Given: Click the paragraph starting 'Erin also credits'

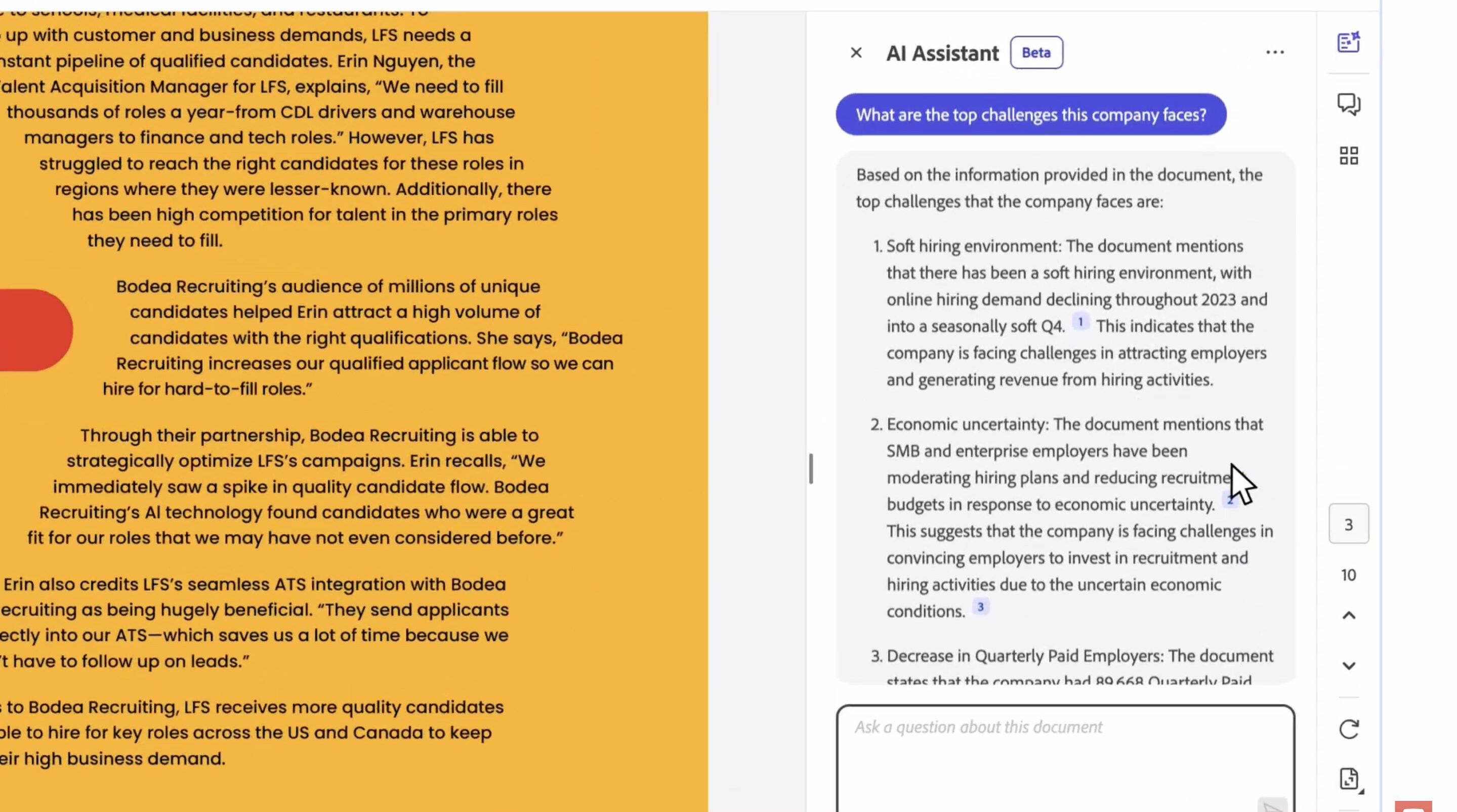Looking at the screenshot, I should click(x=254, y=623).
